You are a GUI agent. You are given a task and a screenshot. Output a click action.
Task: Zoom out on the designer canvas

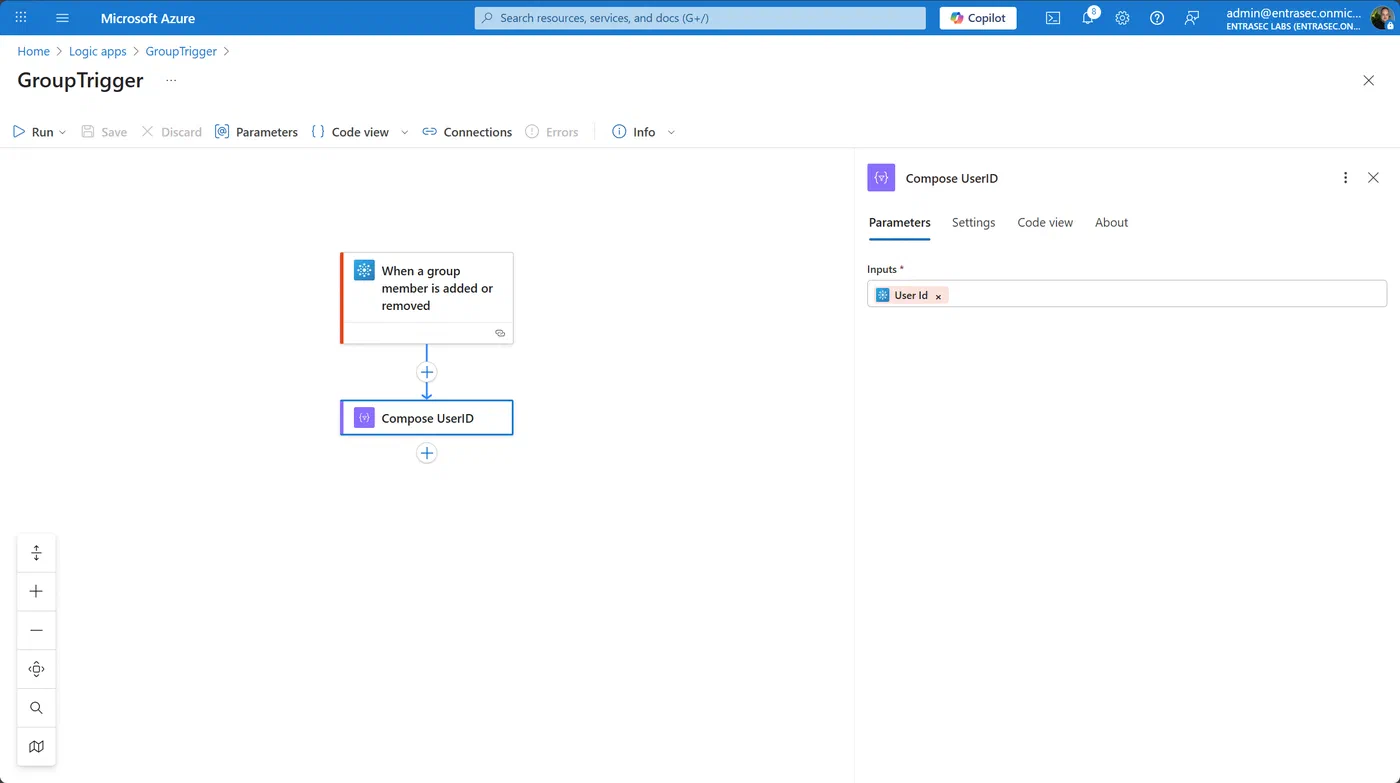[x=37, y=630]
